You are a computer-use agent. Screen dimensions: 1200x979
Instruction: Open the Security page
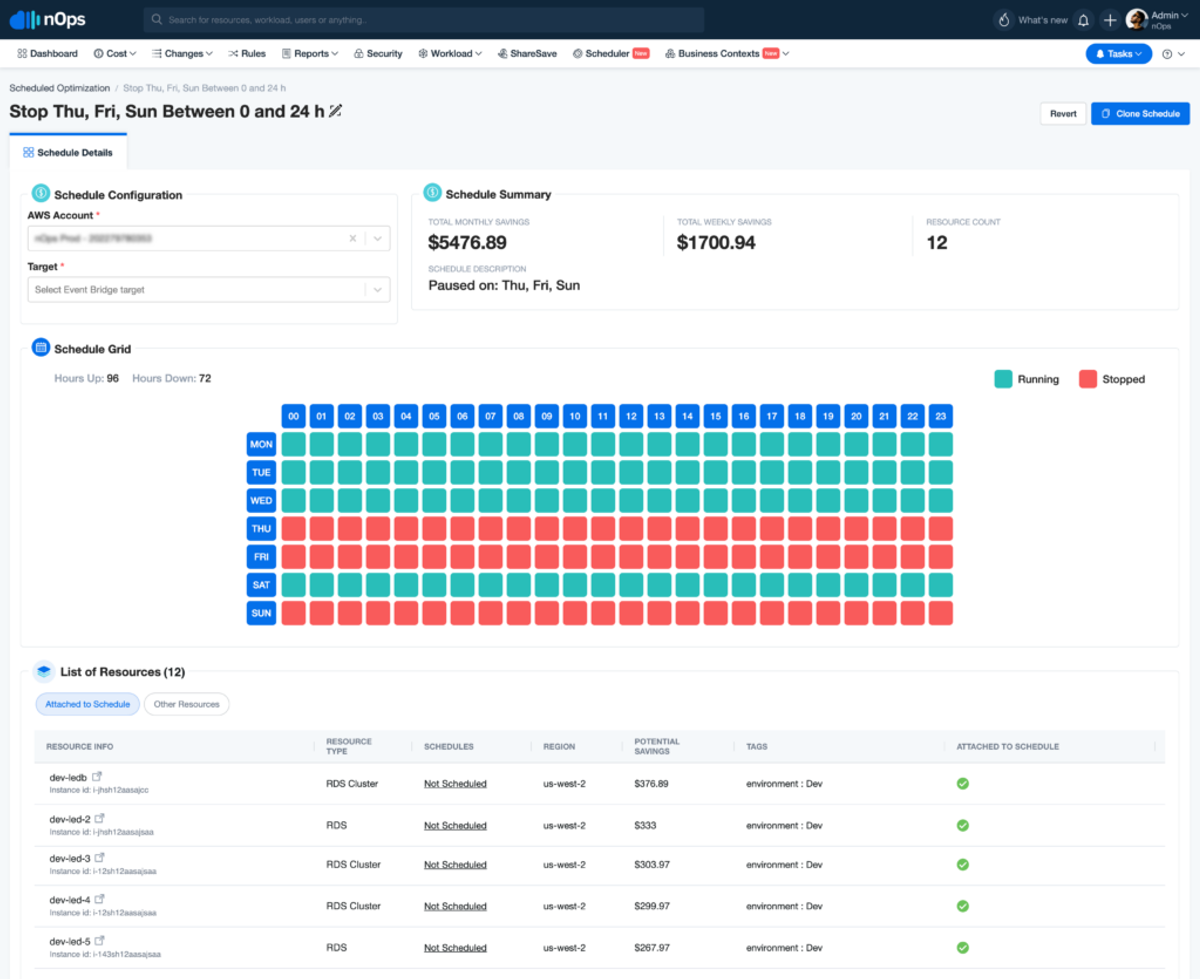pyautogui.click(x=378, y=54)
